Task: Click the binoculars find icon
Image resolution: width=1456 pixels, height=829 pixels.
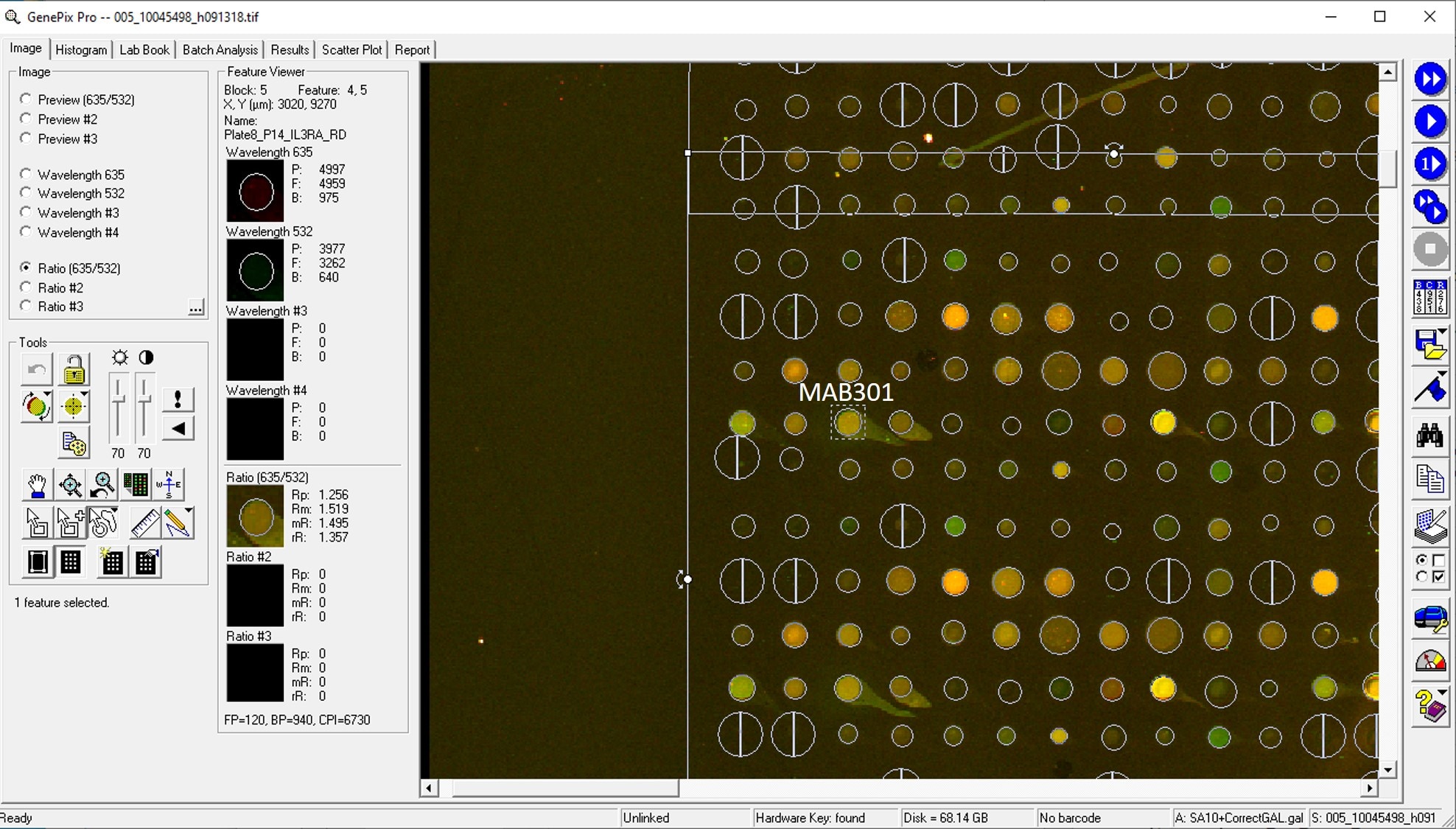Action: (1429, 436)
